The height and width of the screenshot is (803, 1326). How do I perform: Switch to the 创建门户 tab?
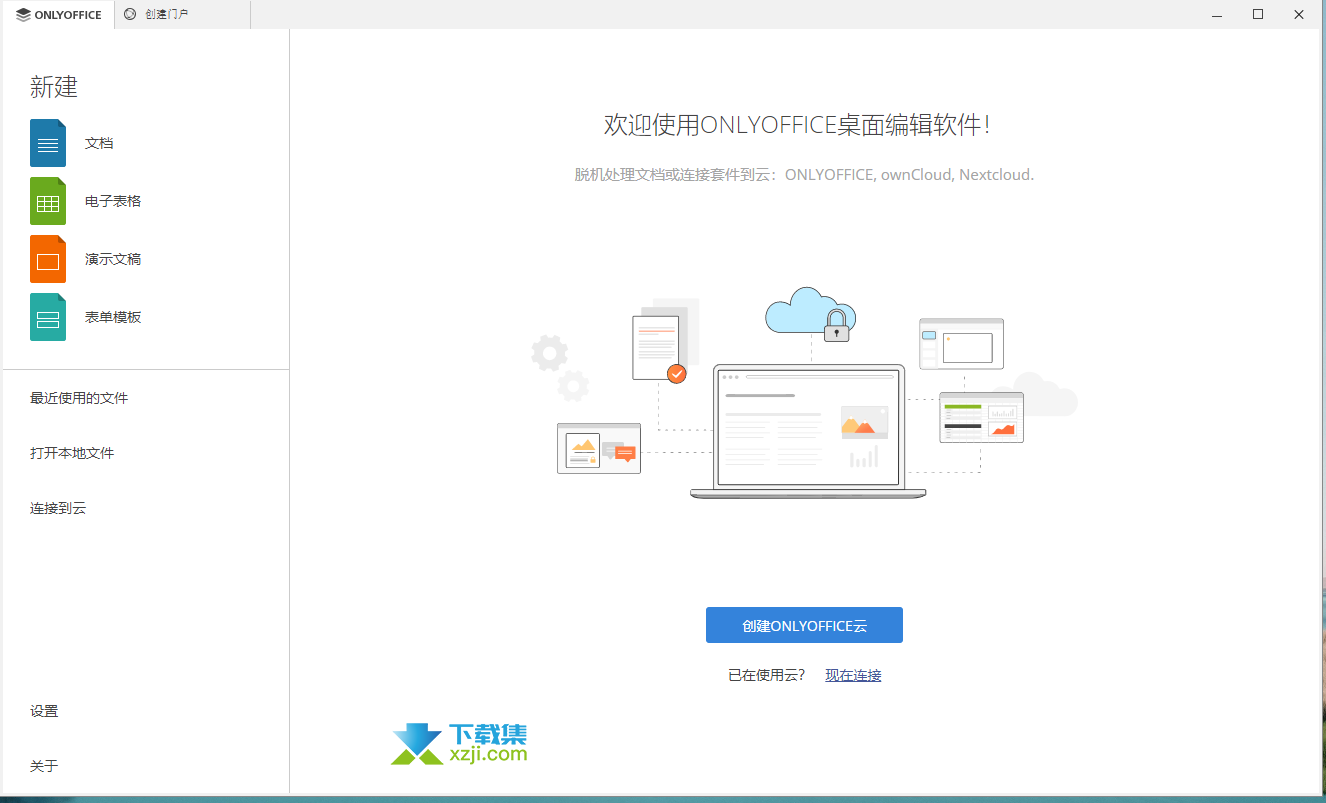point(181,15)
